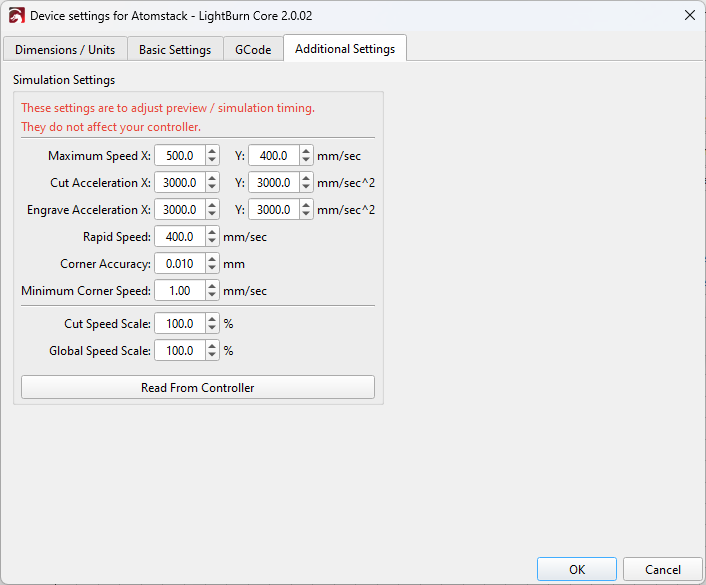Raise Rapid Speed with the up arrow
The height and width of the screenshot is (585, 706).
212,232
